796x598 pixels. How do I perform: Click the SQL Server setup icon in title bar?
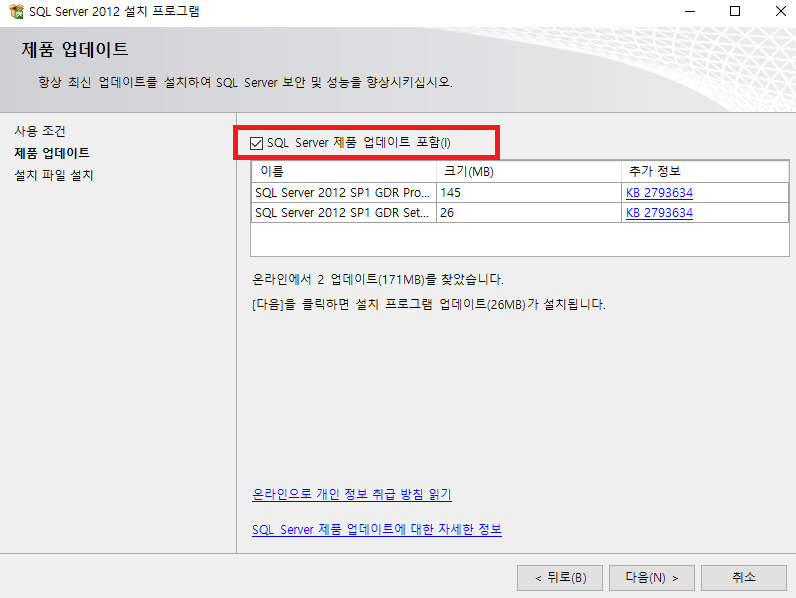tap(16, 11)
